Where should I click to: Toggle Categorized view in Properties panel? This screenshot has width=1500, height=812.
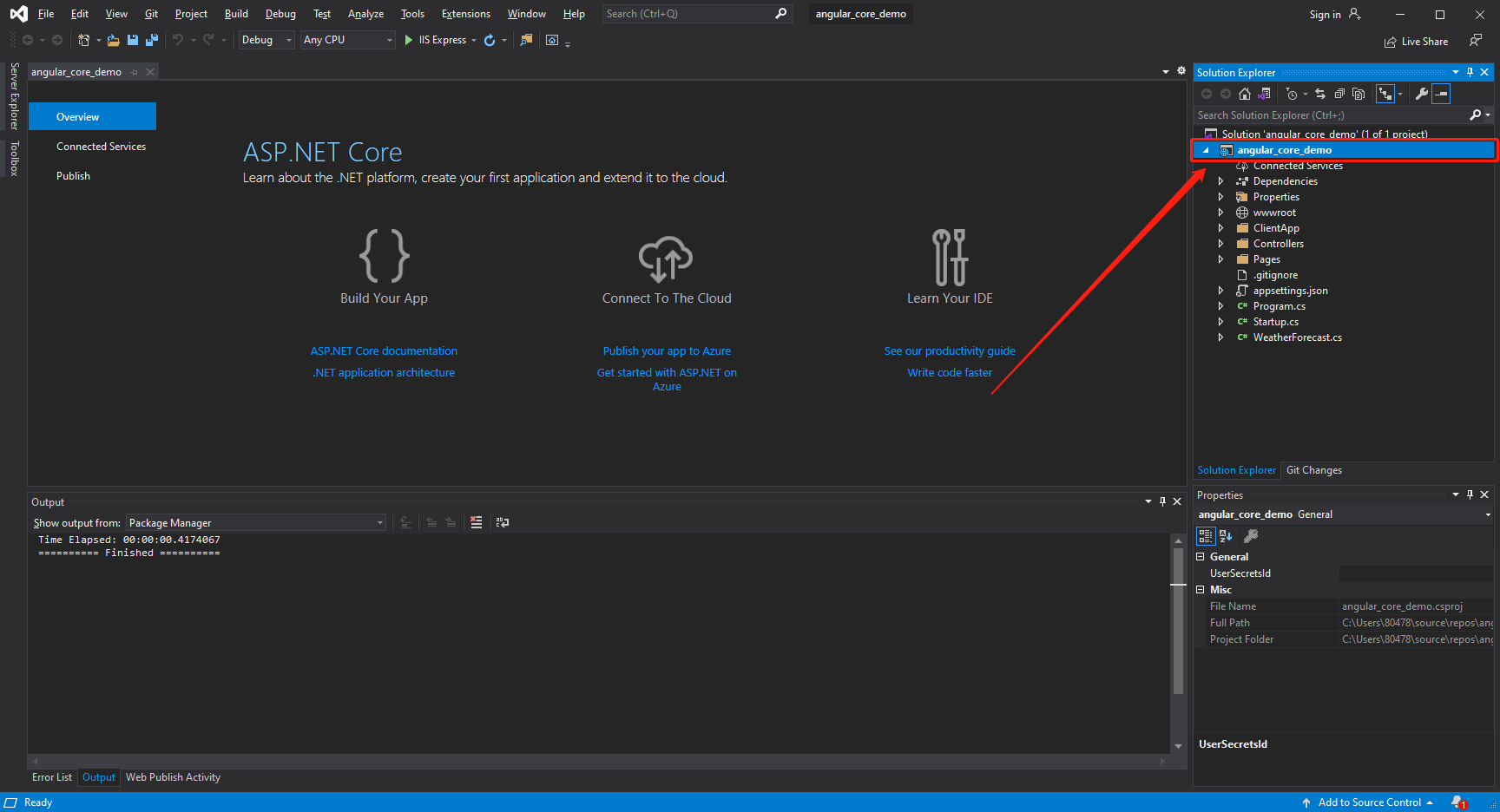tap(1206, 536)
